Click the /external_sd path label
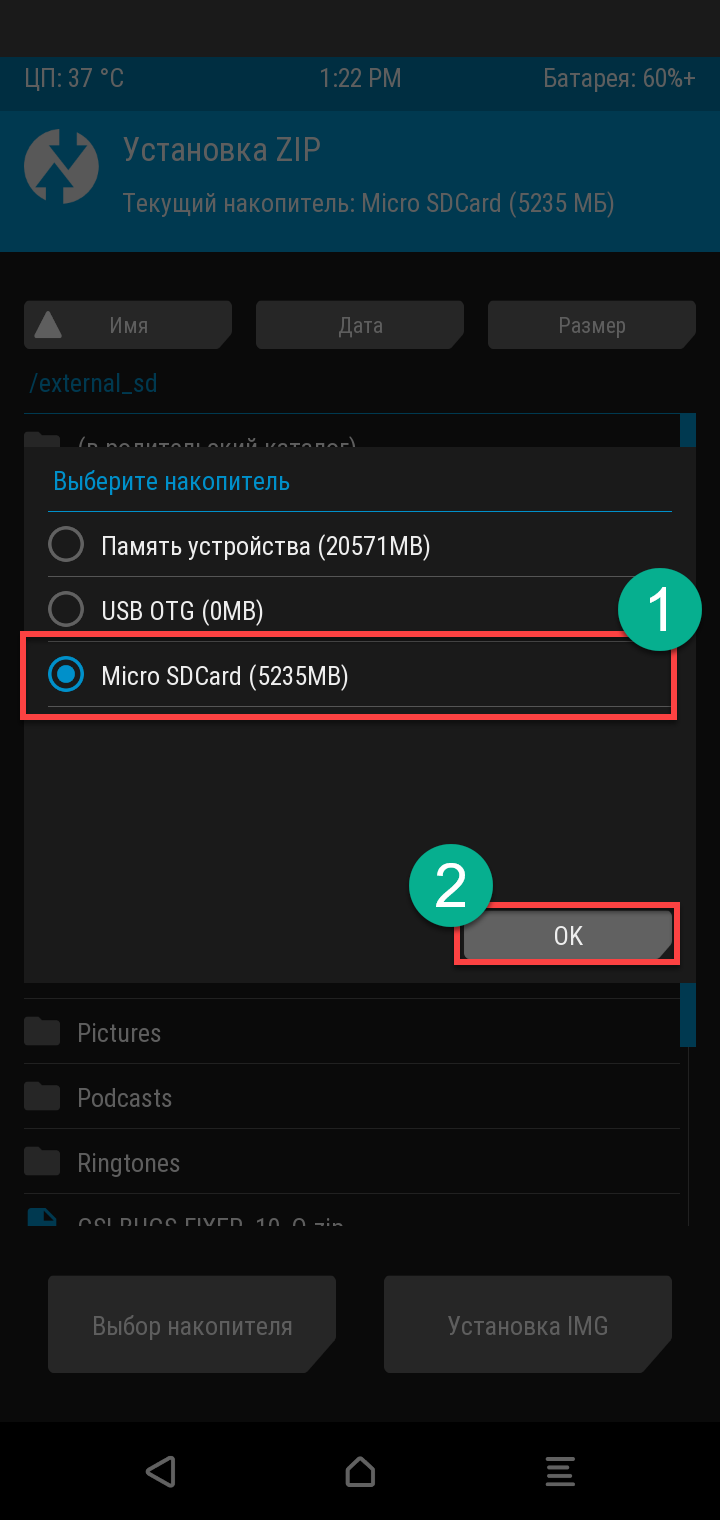 (x=93, y=383)
